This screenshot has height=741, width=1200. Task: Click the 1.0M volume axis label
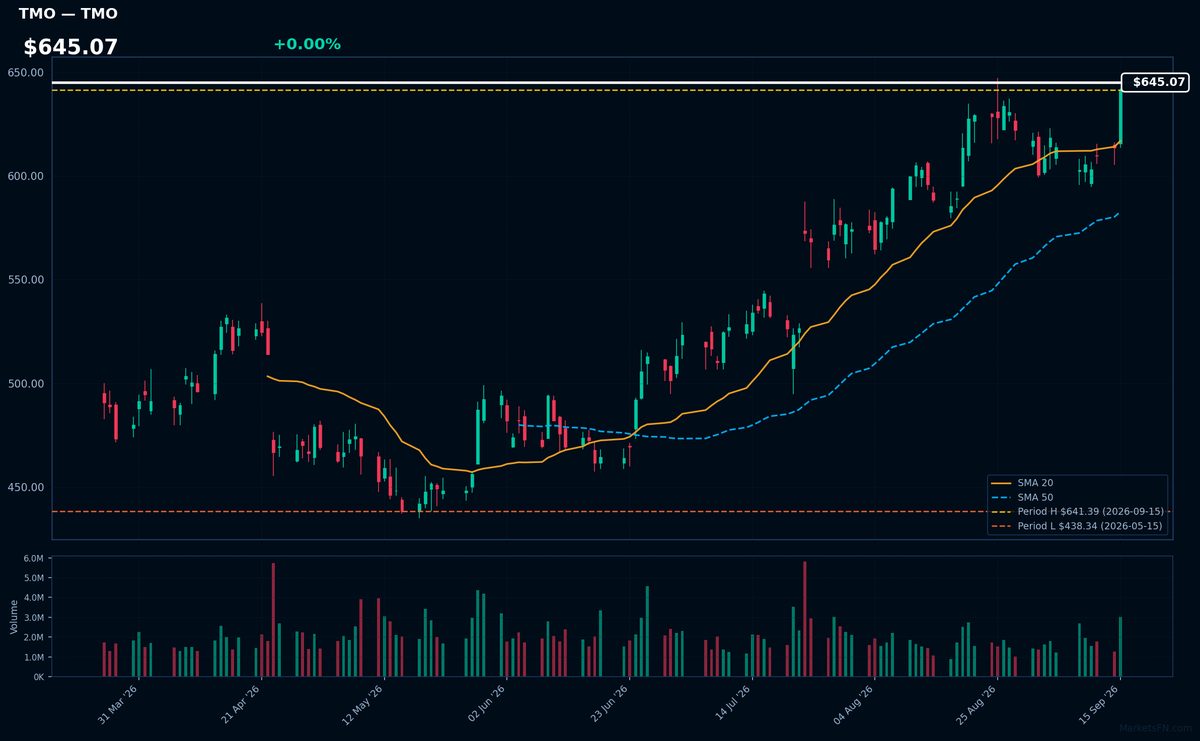point(33,658)
